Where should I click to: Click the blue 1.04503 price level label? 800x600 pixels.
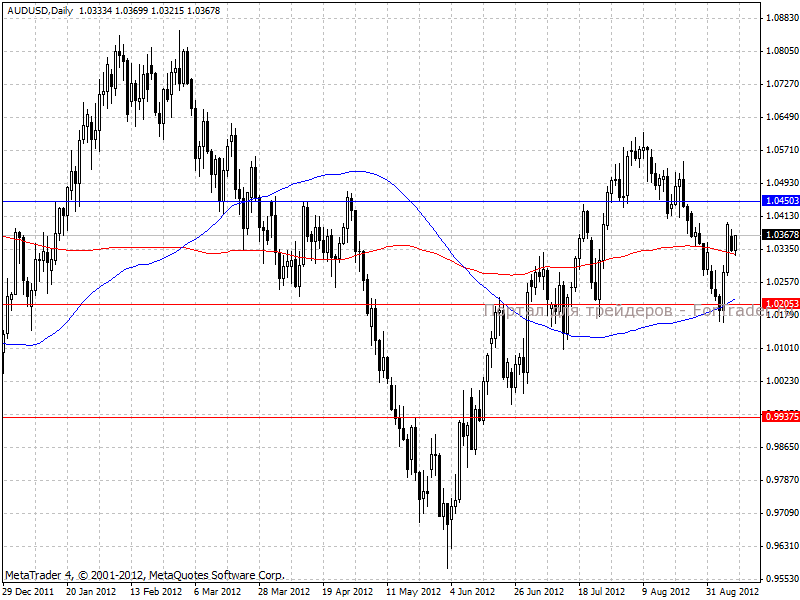(x=781, y=201)
